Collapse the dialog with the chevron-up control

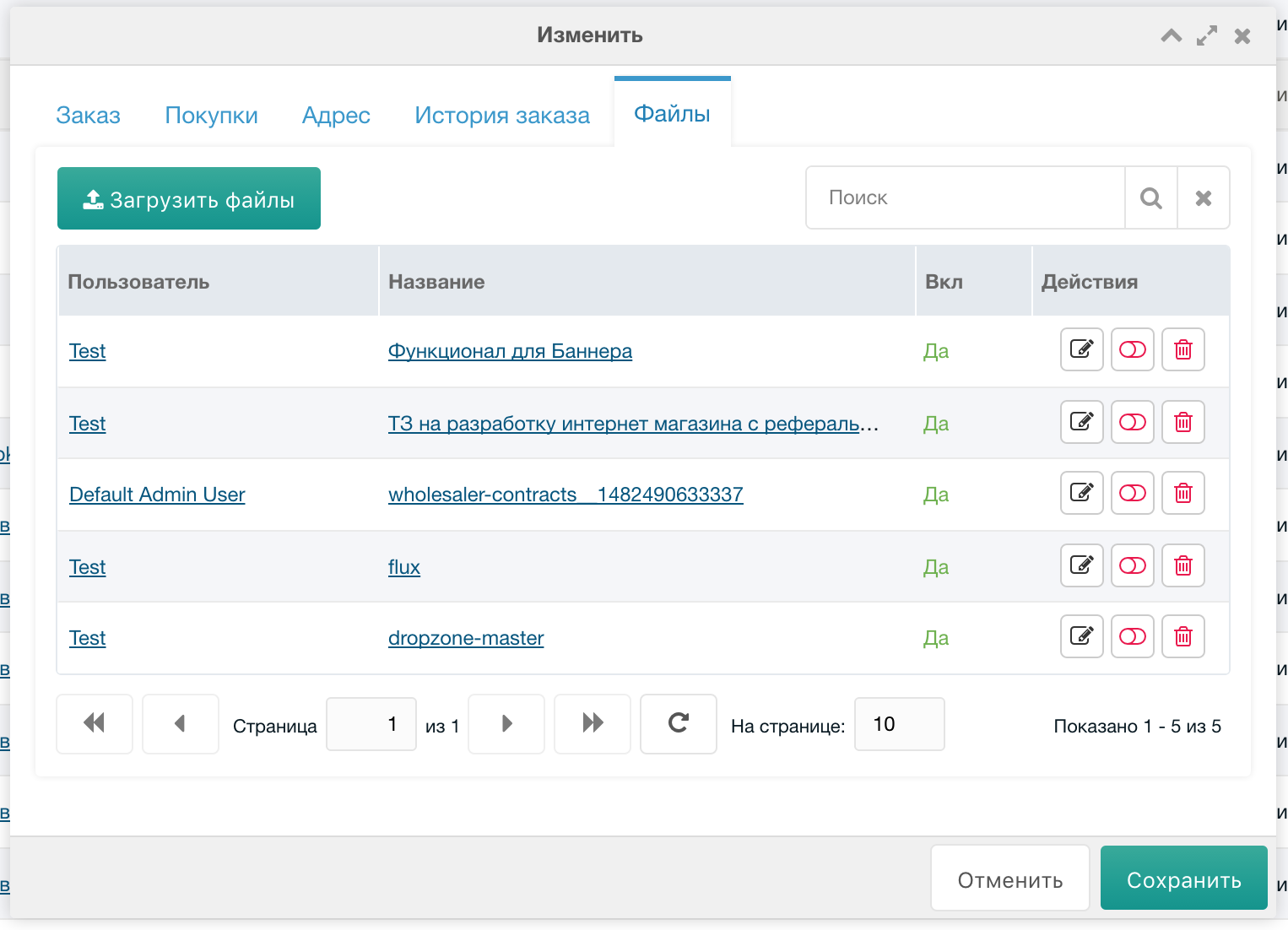click(x=1172, y=35)
